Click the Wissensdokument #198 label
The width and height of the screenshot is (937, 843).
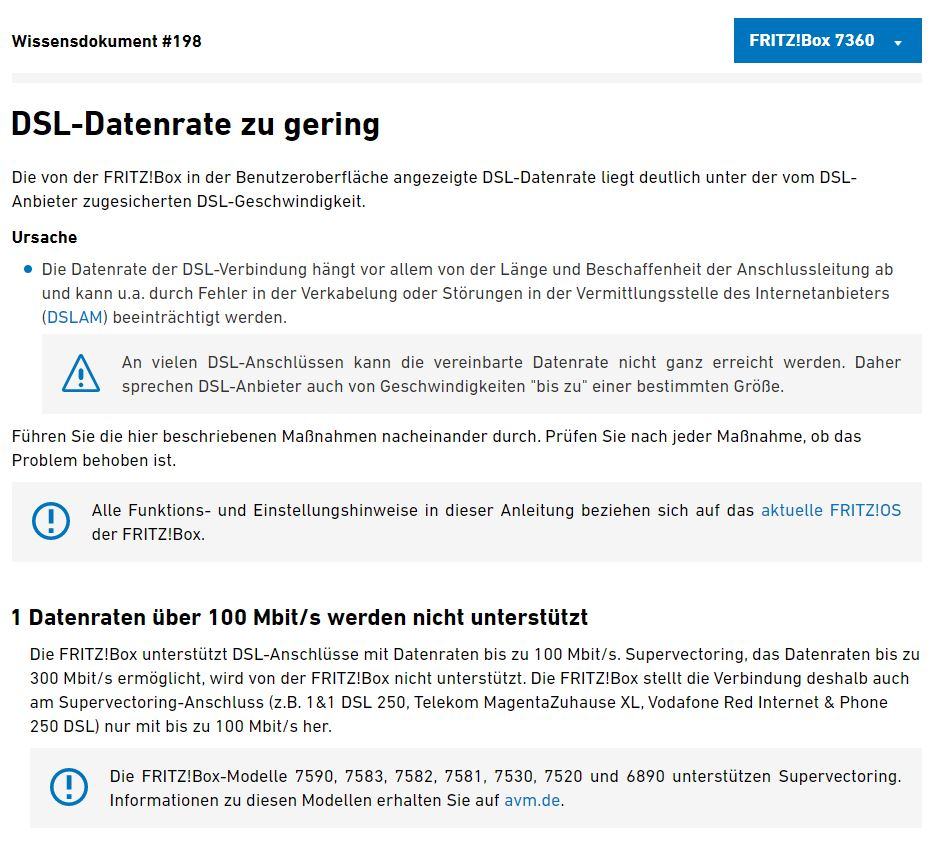(106, 41)
